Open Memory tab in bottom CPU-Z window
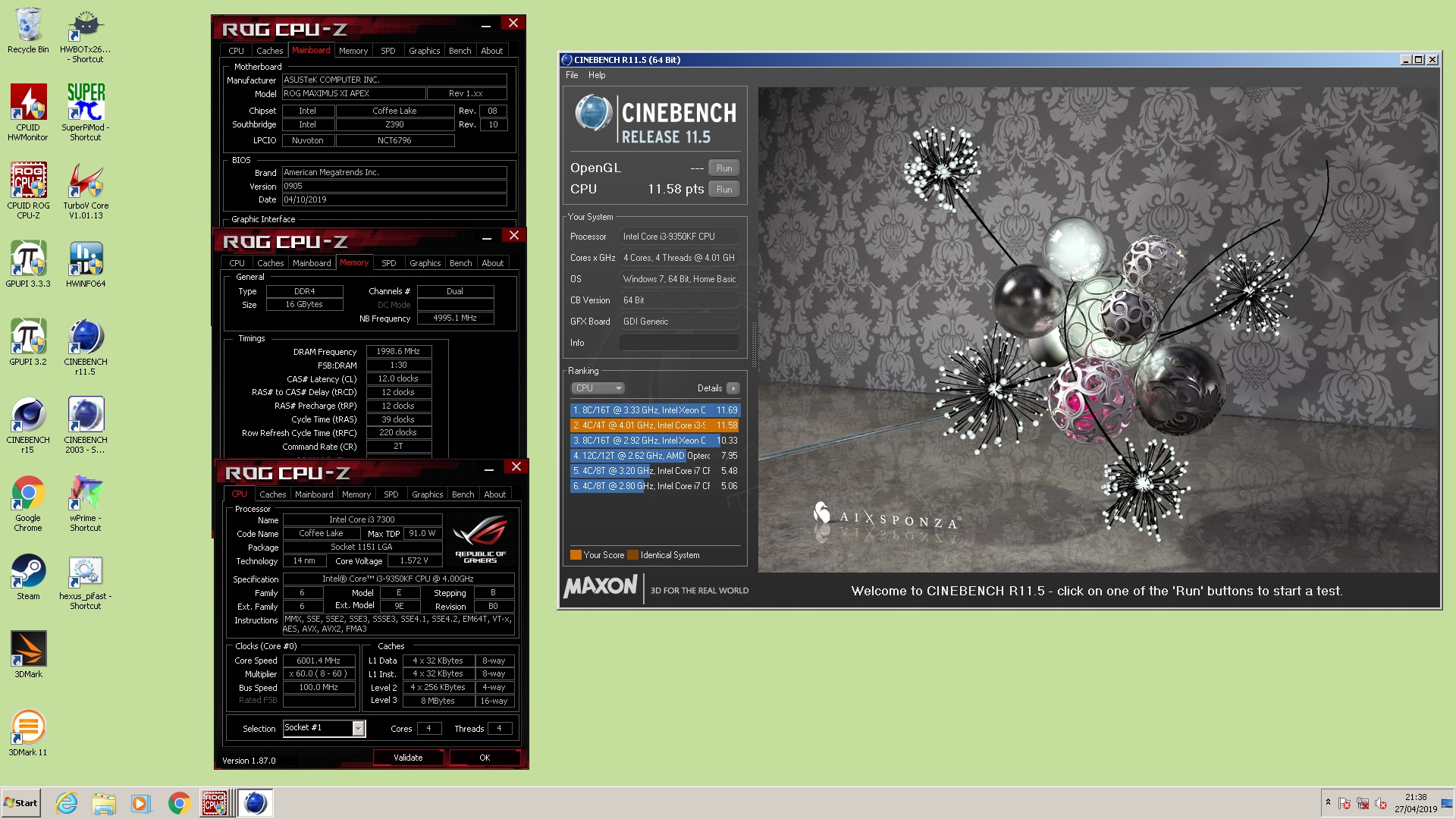Image resolution: width=1456 pixels, height=819 pixels. coord(356,494)
